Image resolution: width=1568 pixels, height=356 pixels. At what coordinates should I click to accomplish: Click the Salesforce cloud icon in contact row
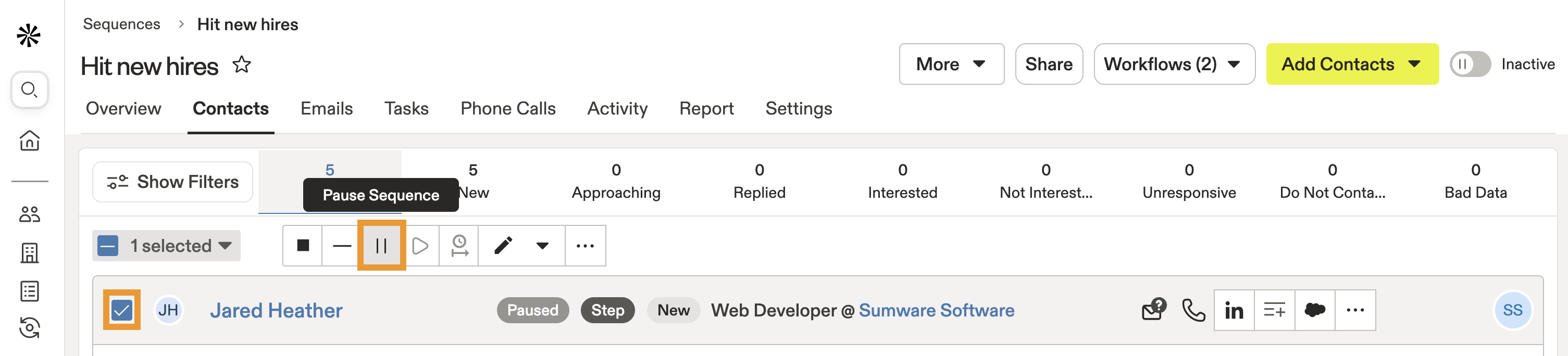tap(1315, 310)
